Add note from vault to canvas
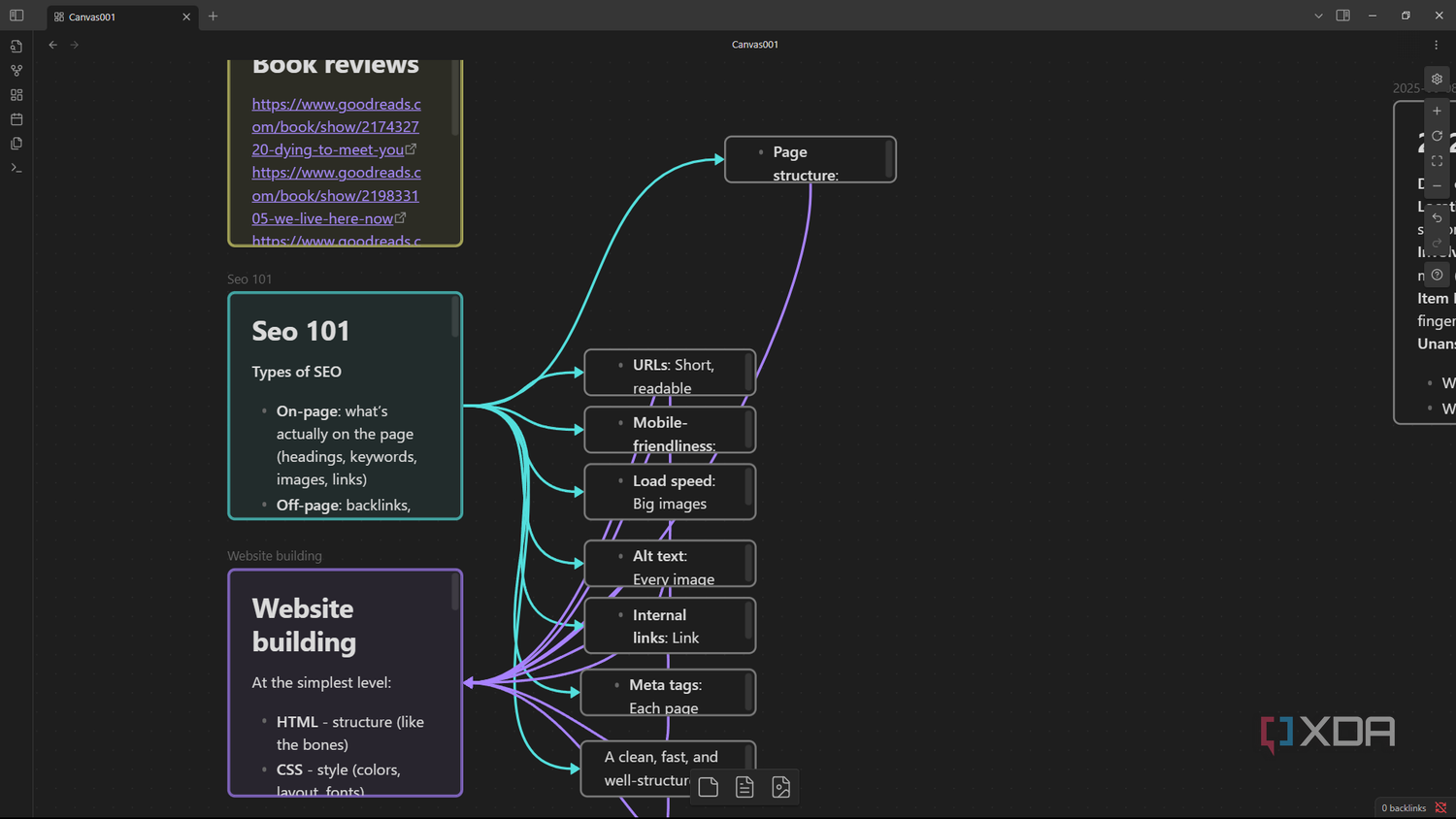 tap(745, 787)
